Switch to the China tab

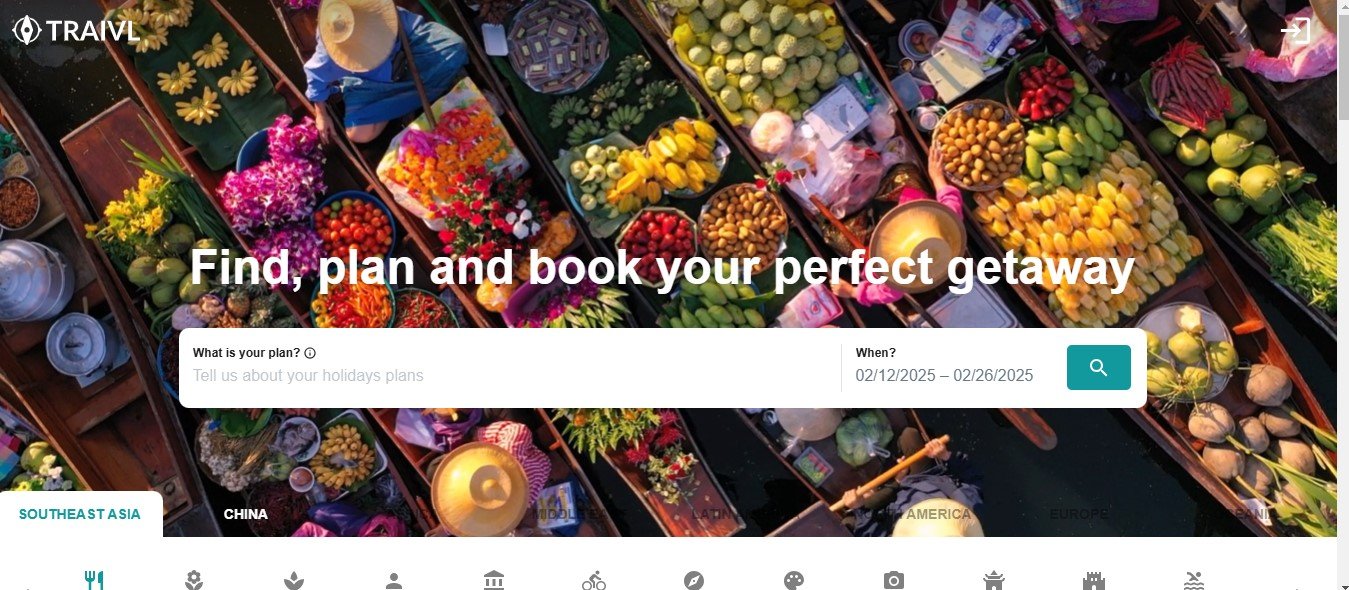pos(246,514)
